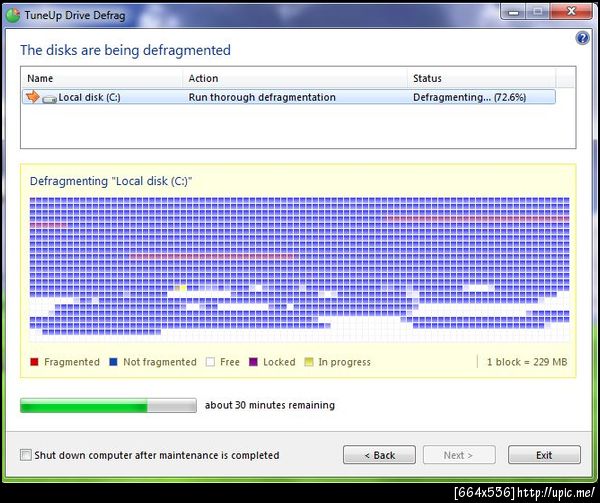The image size is (600, 503).
Task: Sort by the Status column header
Action: pyautogui.click(x=481, y=78)
